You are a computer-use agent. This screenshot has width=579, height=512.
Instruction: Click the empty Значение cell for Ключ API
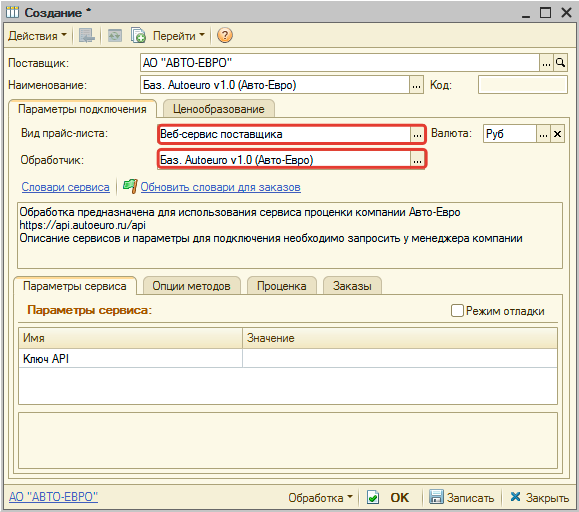(400, 358)
